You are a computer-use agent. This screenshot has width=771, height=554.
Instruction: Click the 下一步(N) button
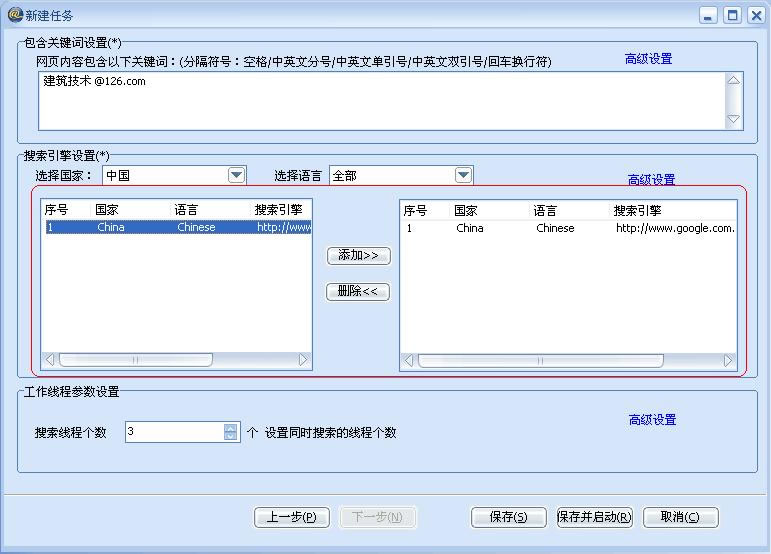point(377,517)
